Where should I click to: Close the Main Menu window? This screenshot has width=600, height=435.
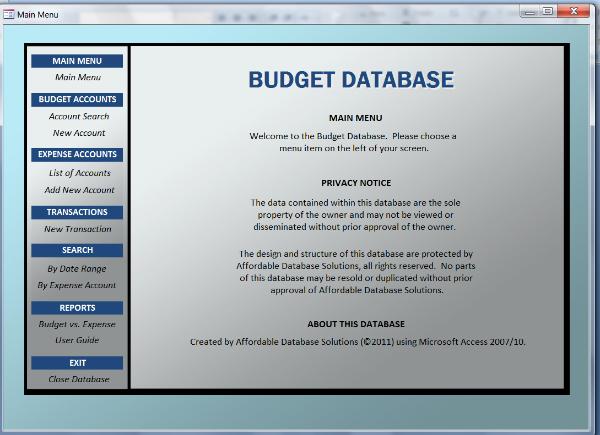coord(571,11)
